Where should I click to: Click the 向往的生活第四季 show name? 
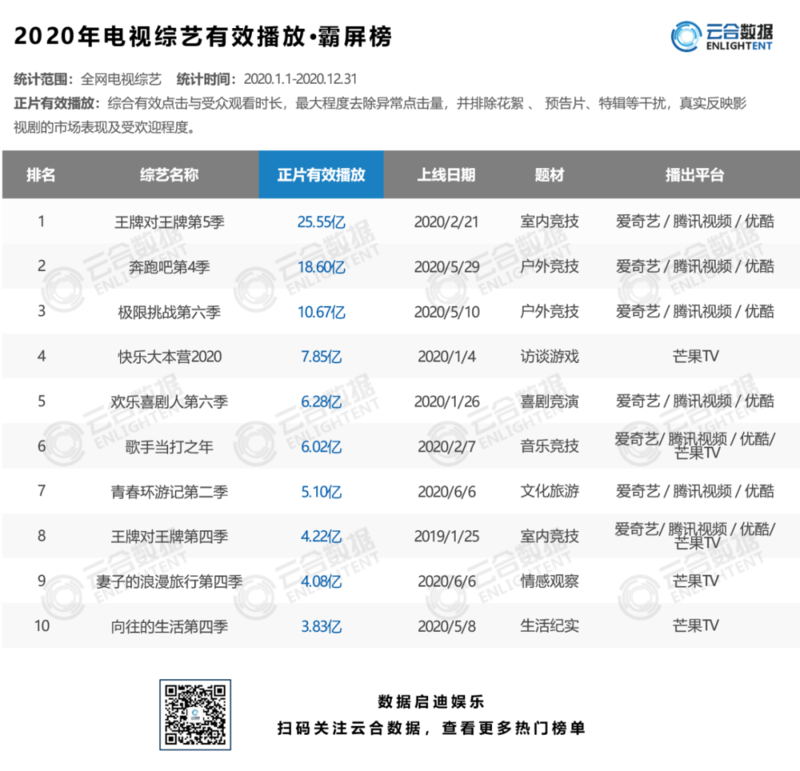tap(169, 626)
